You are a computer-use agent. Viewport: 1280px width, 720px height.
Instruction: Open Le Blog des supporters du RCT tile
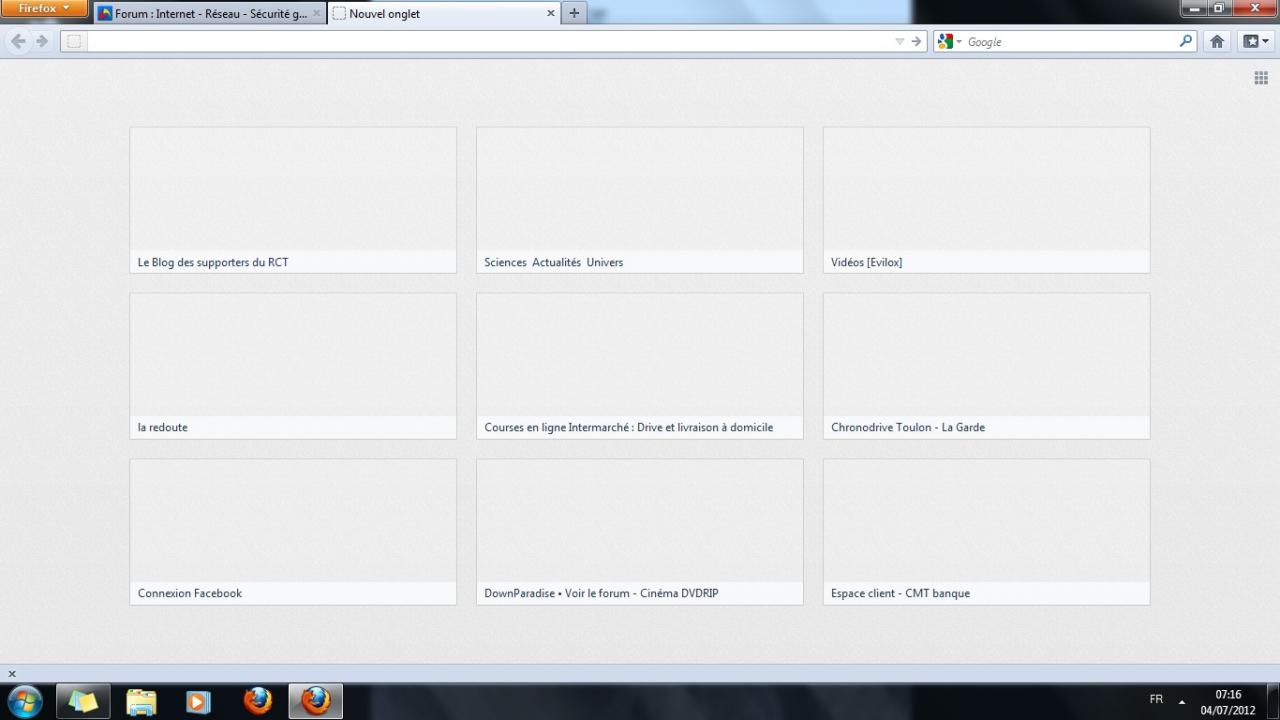tap(293, 200)
